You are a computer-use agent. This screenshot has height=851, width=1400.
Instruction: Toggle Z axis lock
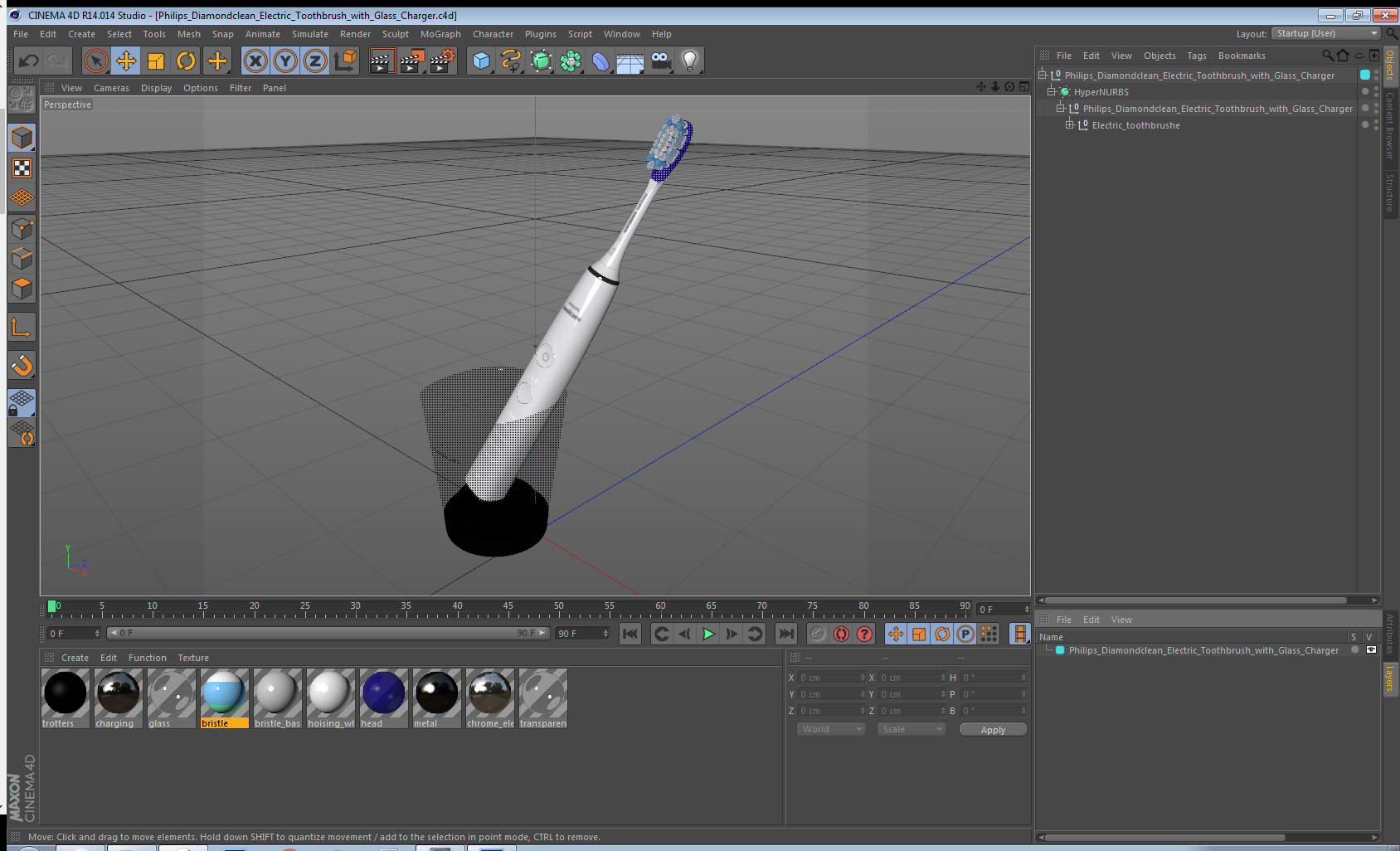315,61
